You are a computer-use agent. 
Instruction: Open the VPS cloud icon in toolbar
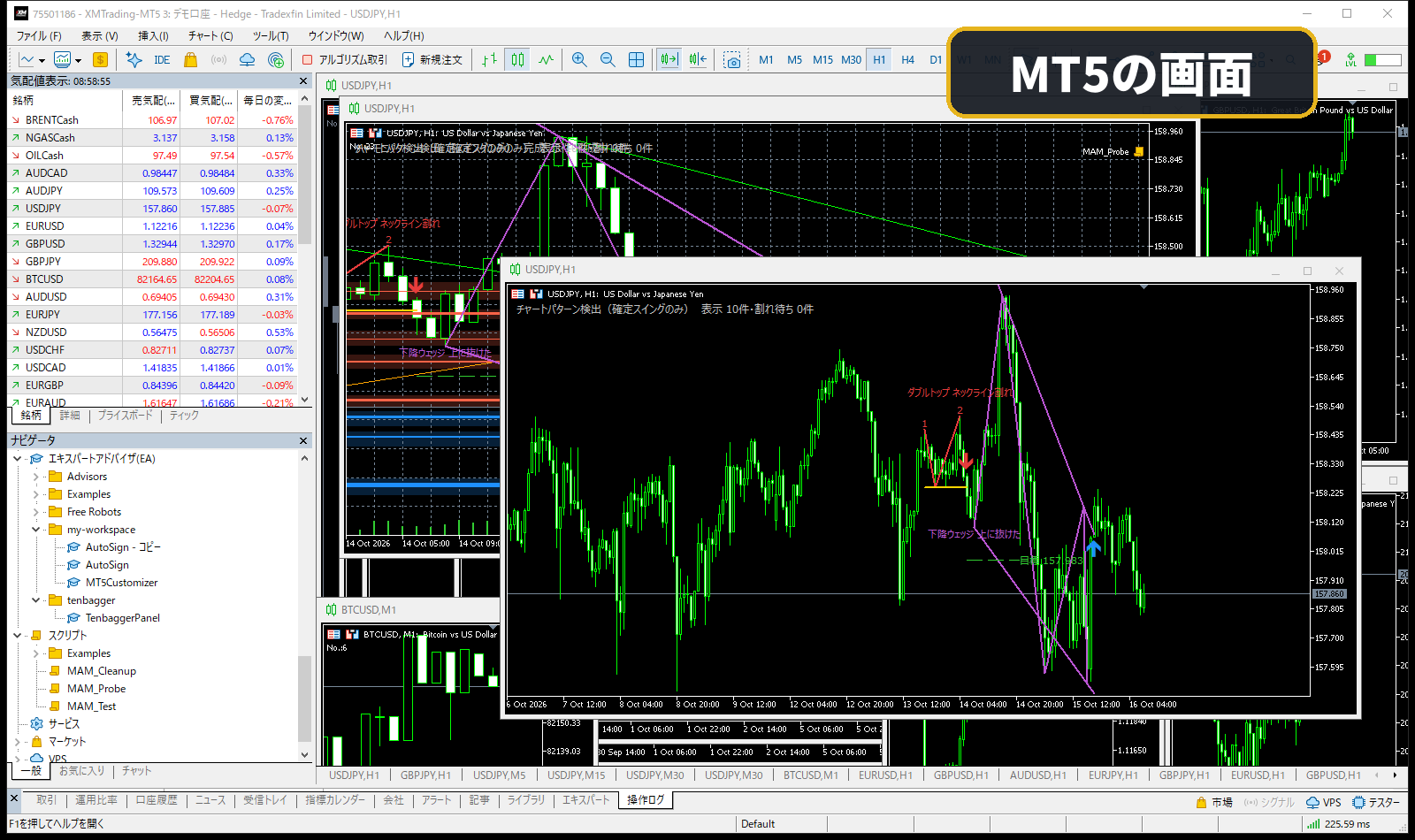point(248,60)
